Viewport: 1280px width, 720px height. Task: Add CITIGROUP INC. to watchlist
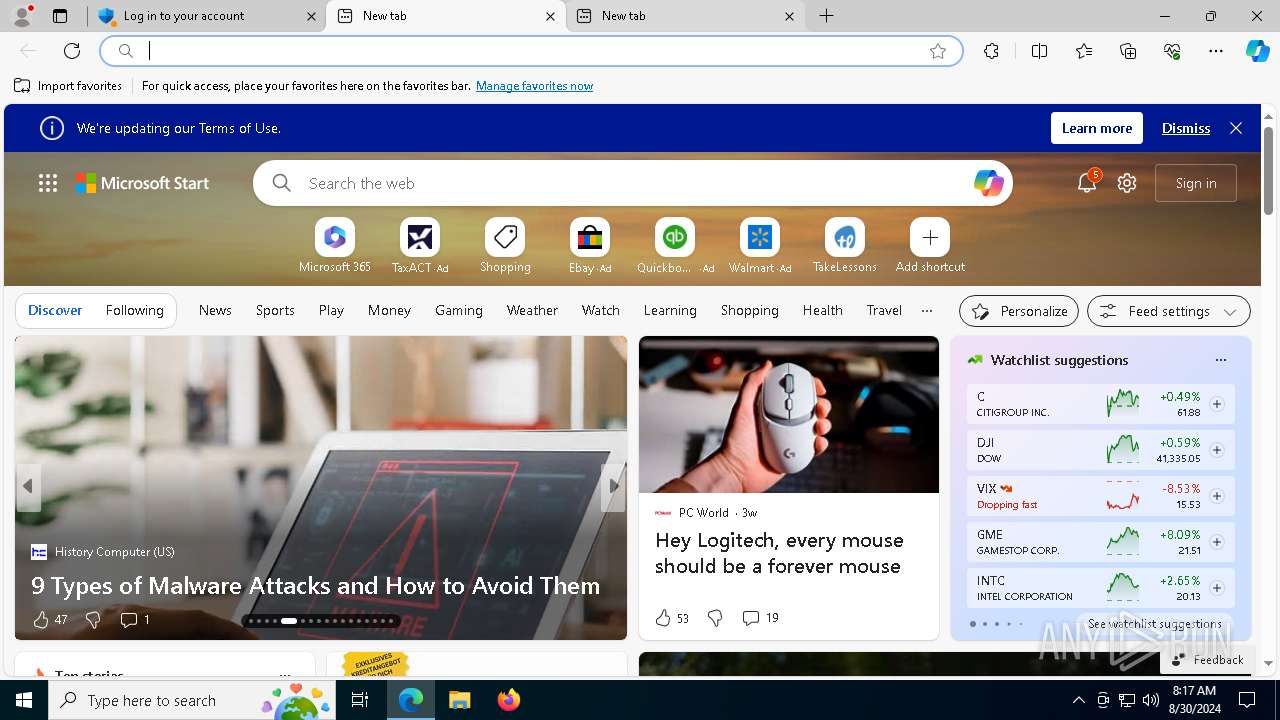[1217, 404]
